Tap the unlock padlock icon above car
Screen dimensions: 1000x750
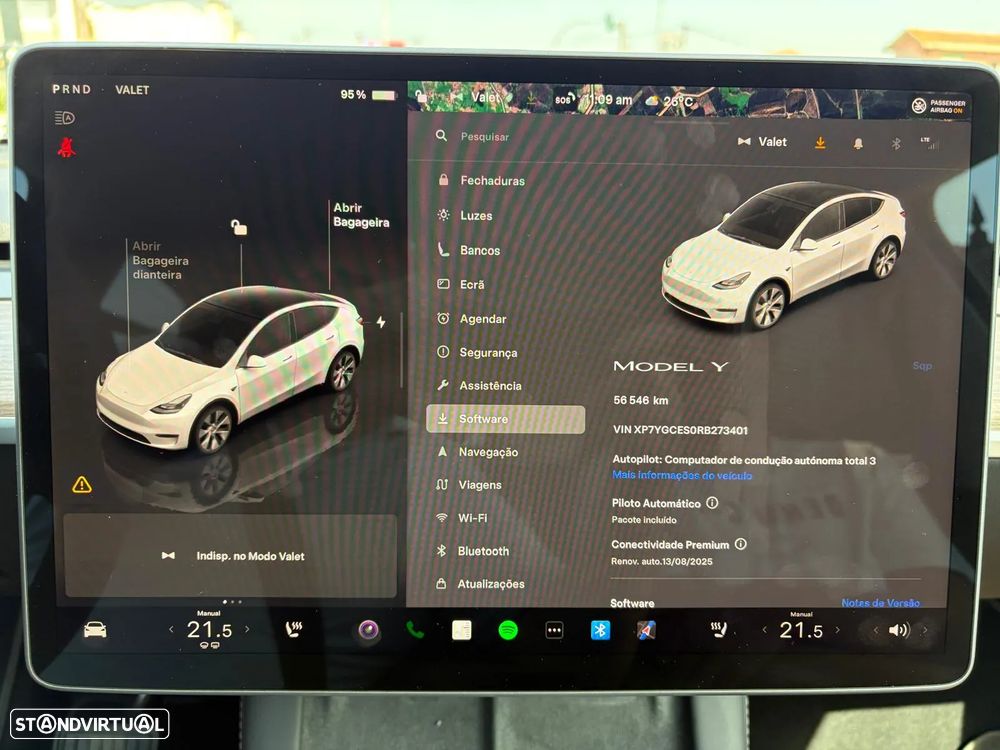pos(239,227)
